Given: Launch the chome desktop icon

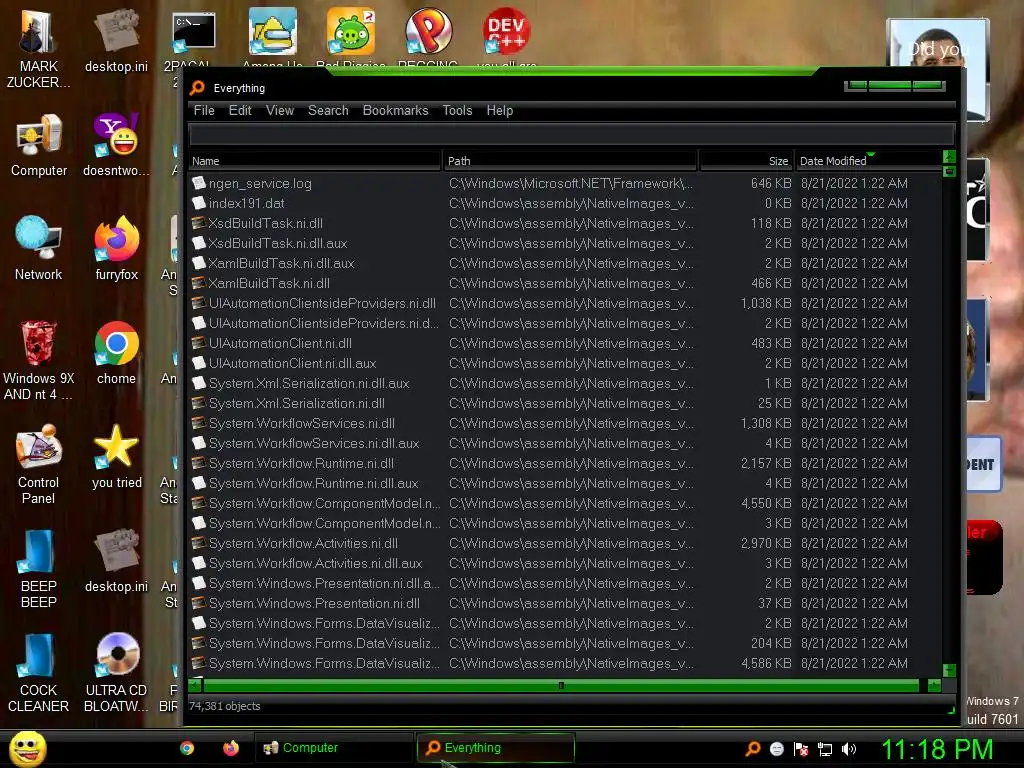Looking at the screenshot, I should (x=116, y=353).
